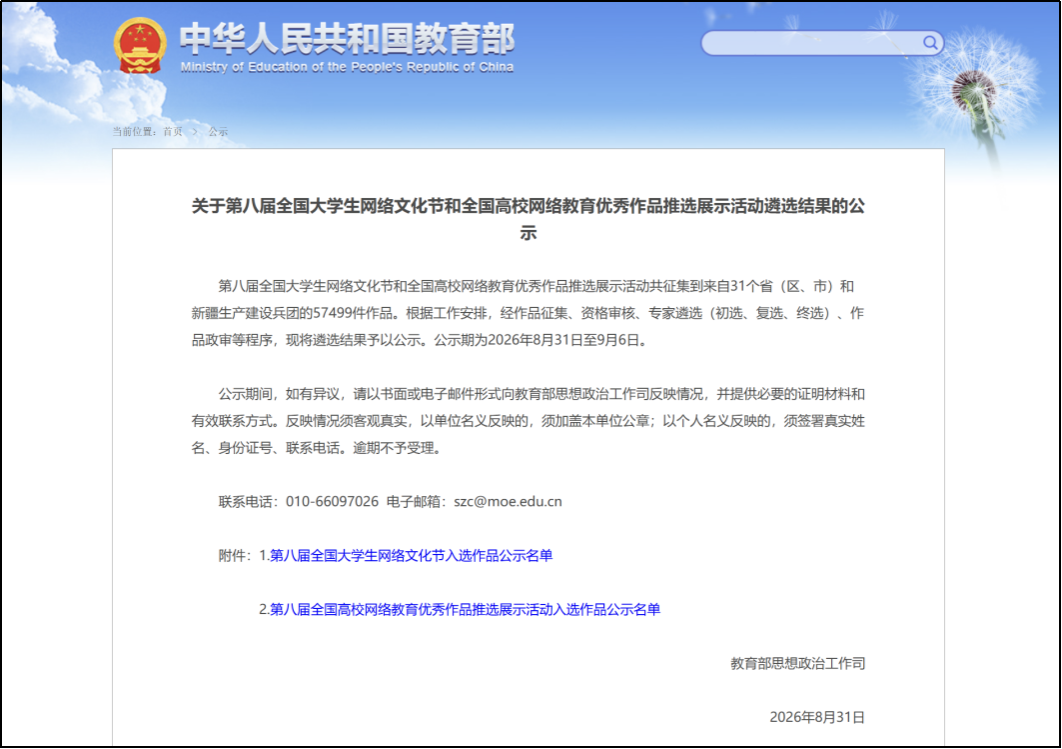Click the 中华人民共和国教育部 site title

coord(347,39)
